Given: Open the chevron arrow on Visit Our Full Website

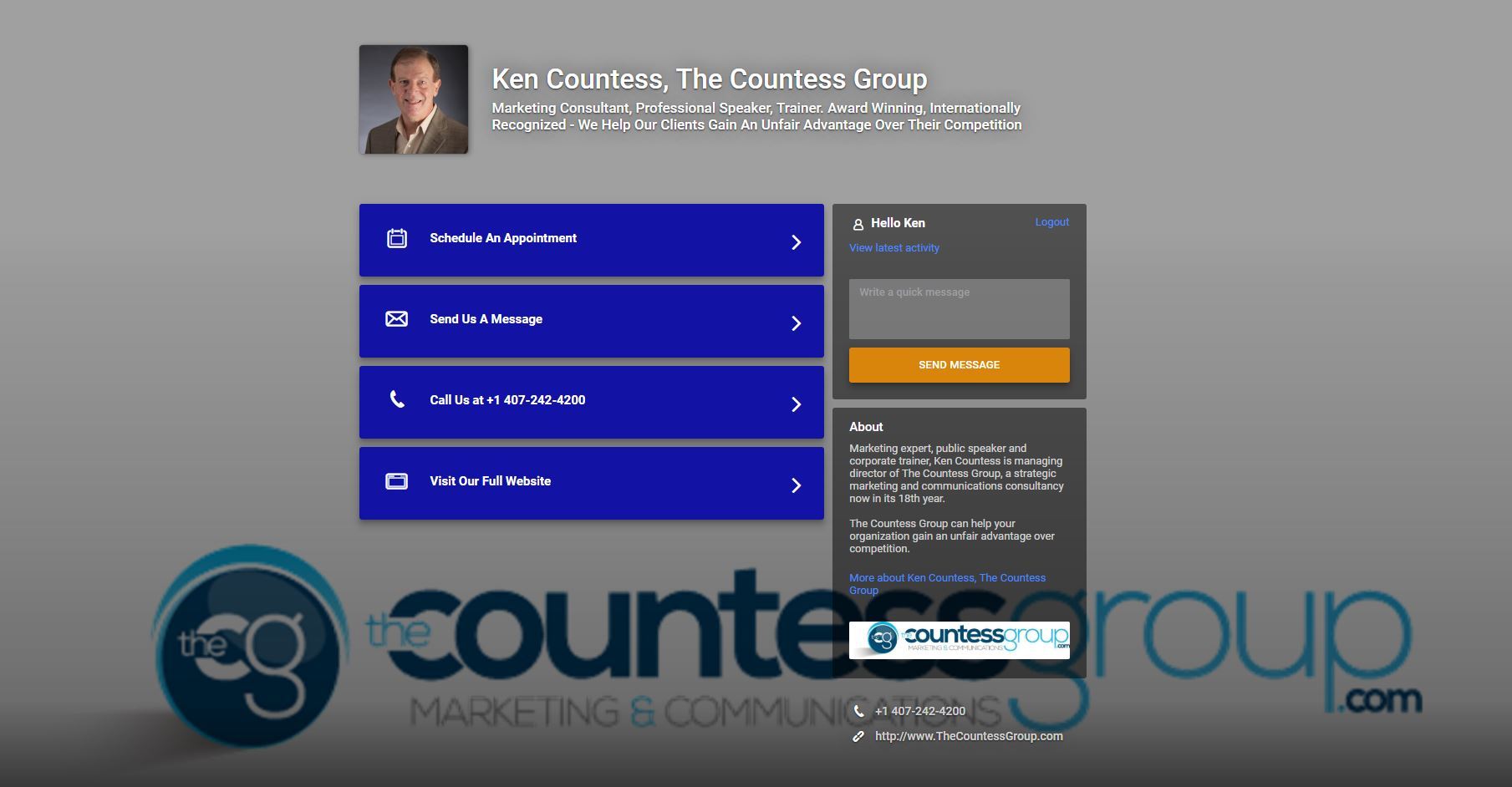Looking at the screenshot, I should 797,485.
